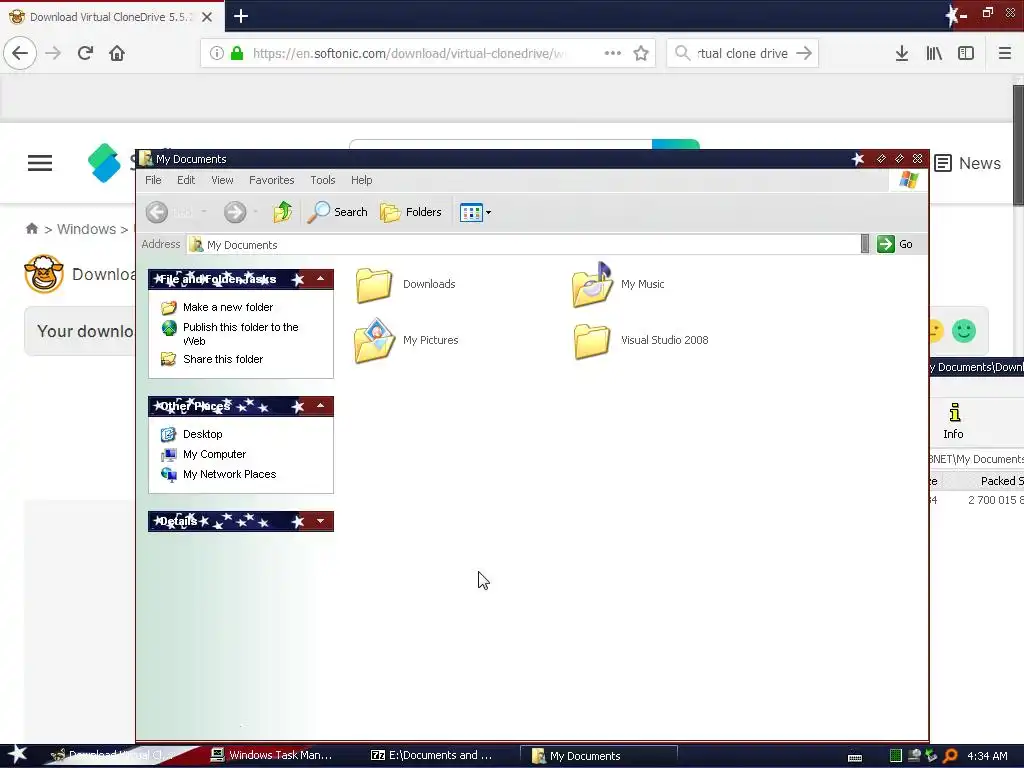The width and height of the screenshot is (1024, 768).
Task: Open My Network Places link
Action: 229,474
